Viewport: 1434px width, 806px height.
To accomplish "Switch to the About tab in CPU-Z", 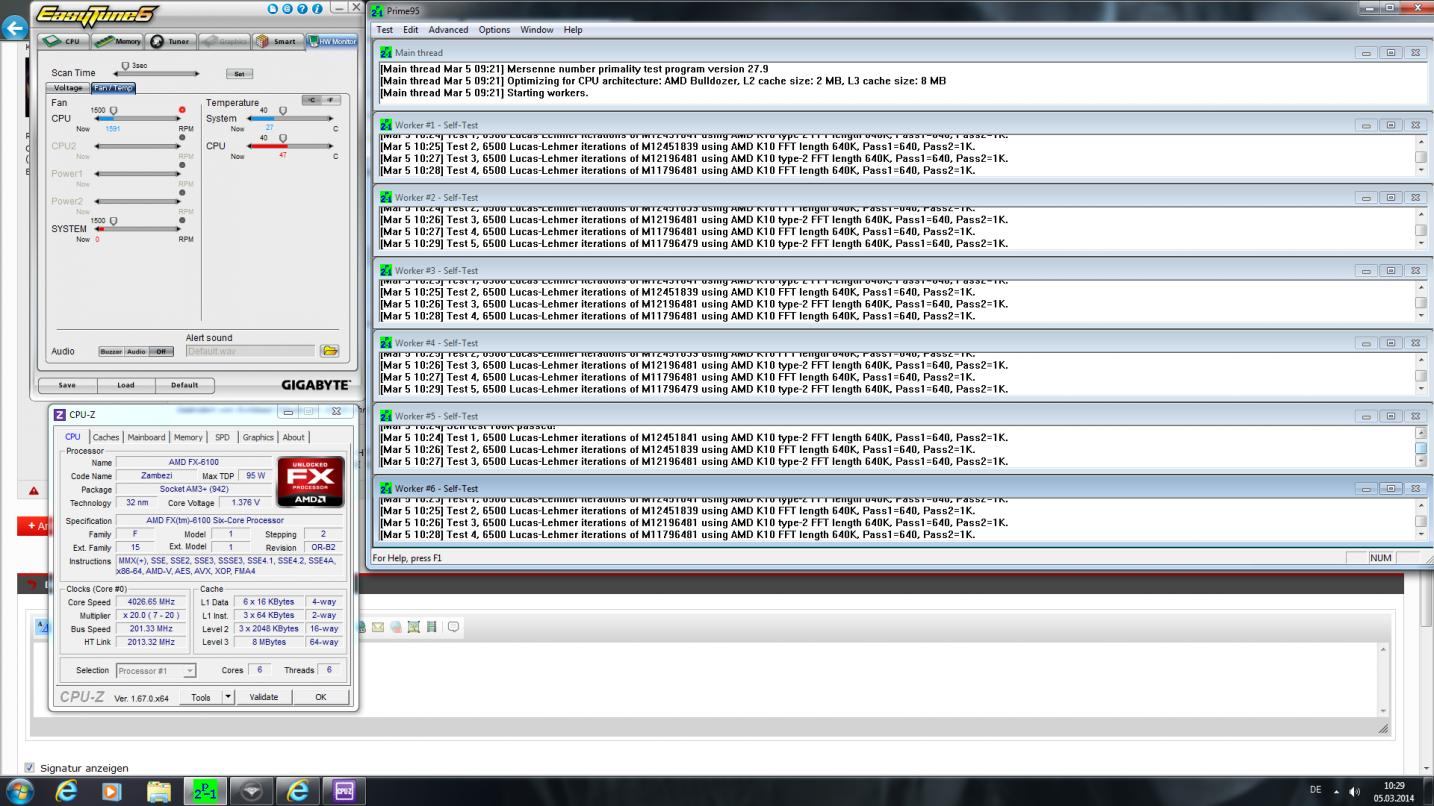I will 293,437.
